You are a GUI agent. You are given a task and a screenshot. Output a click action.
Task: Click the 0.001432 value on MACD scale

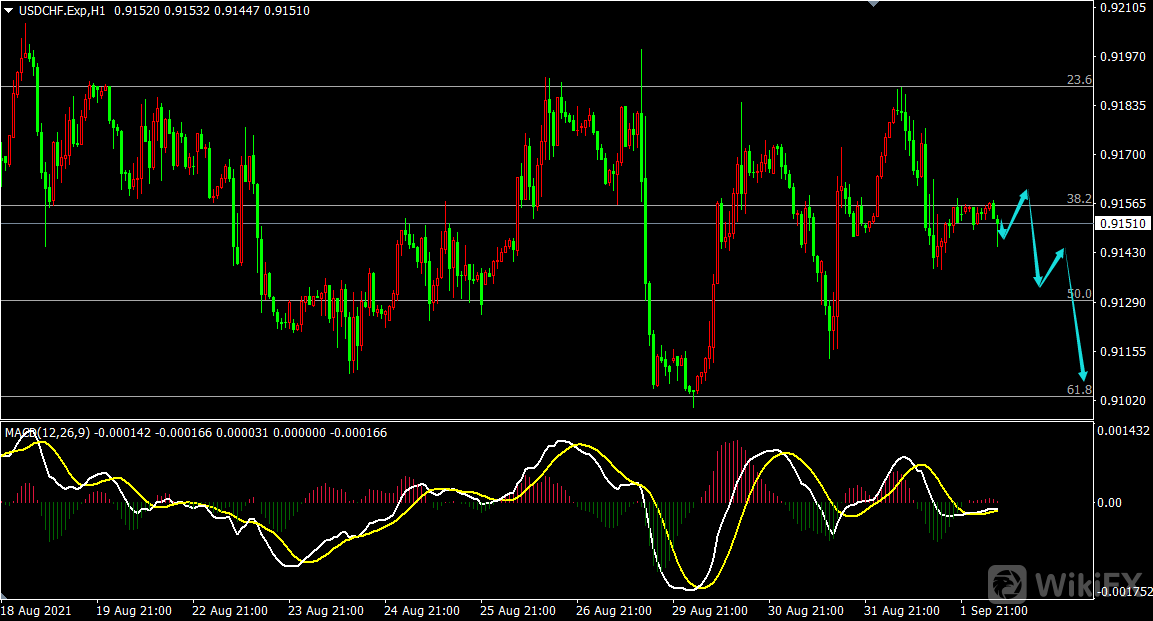coord(1123,432)
